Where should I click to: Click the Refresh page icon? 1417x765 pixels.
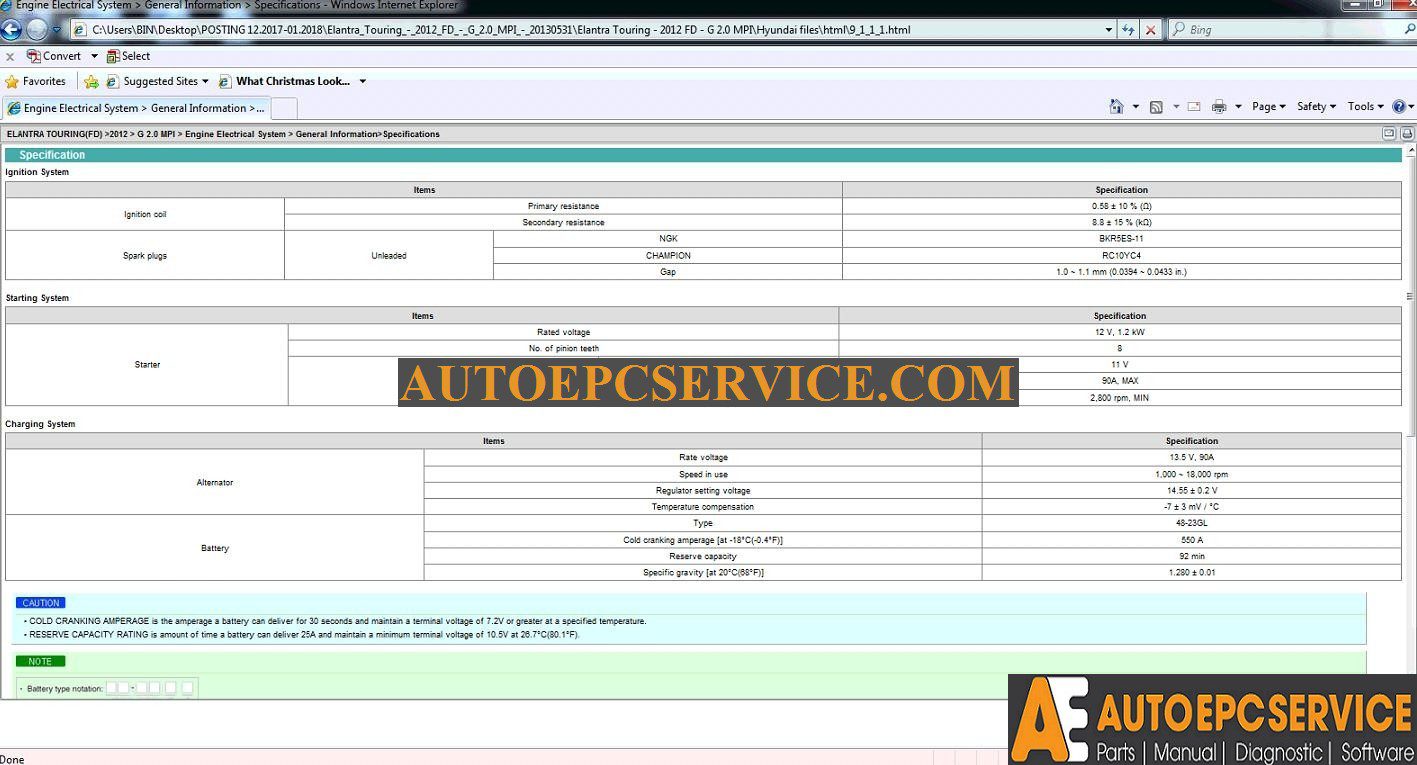[1128, 30]
